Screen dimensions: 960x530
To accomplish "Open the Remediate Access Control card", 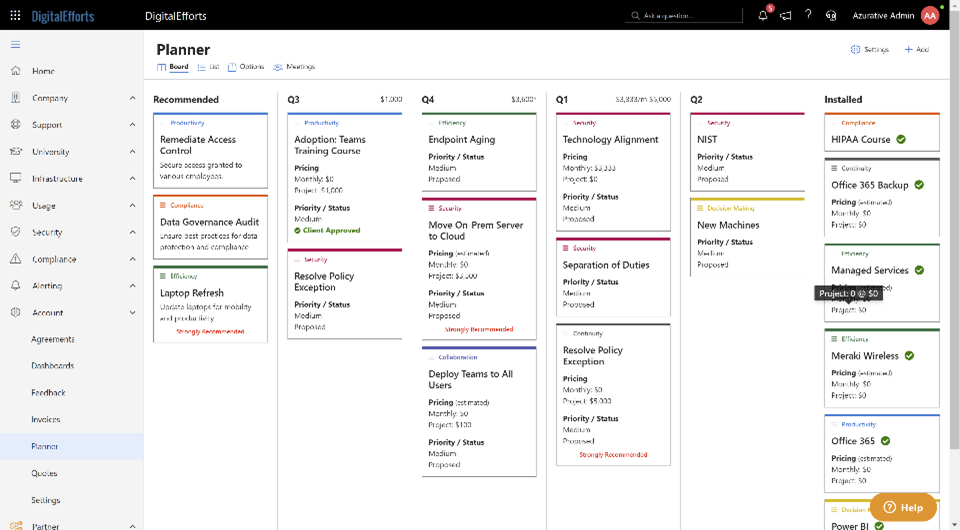I will (x=210, y=151).
